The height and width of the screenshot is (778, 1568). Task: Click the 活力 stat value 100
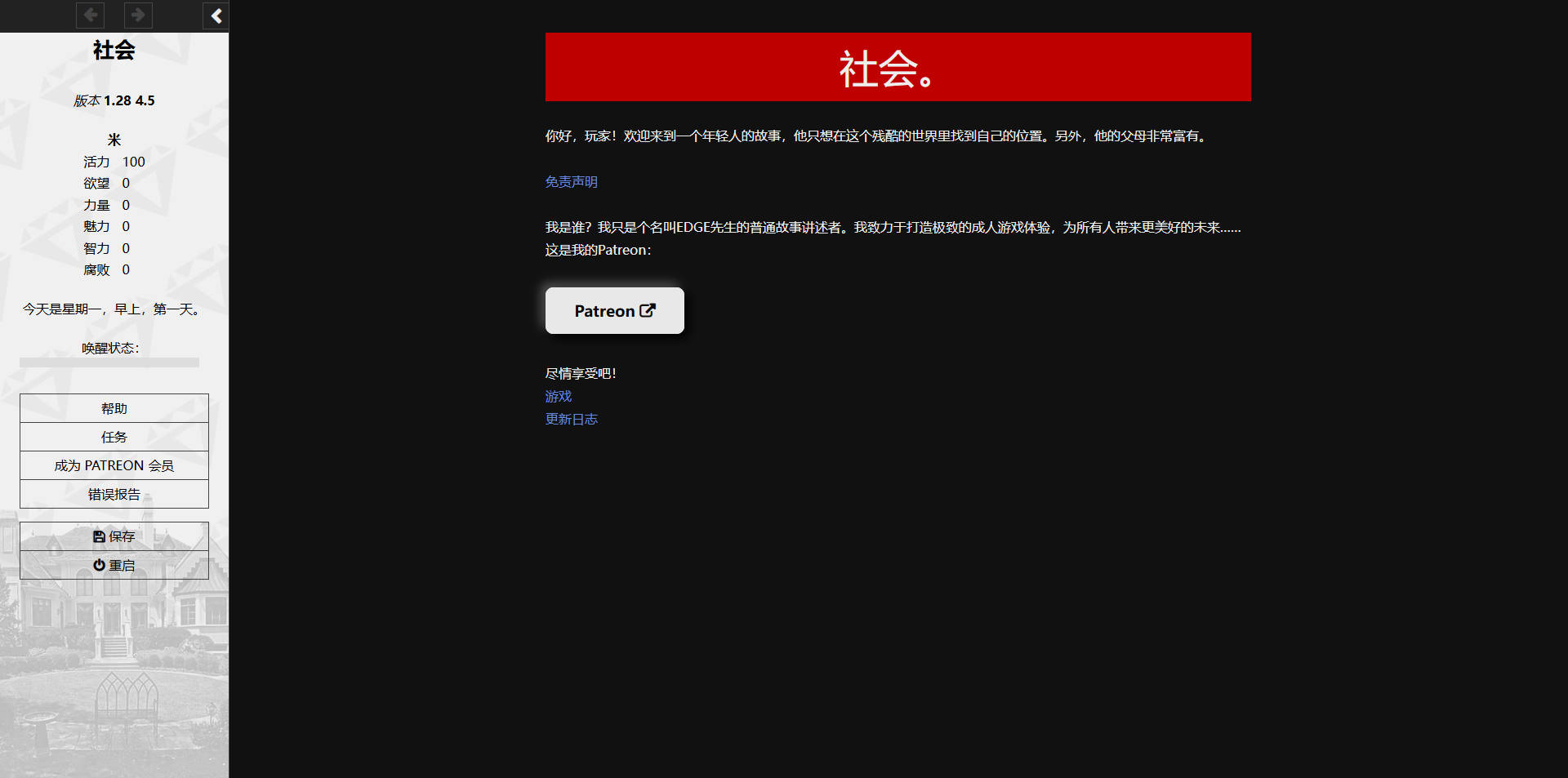point(133,162)
